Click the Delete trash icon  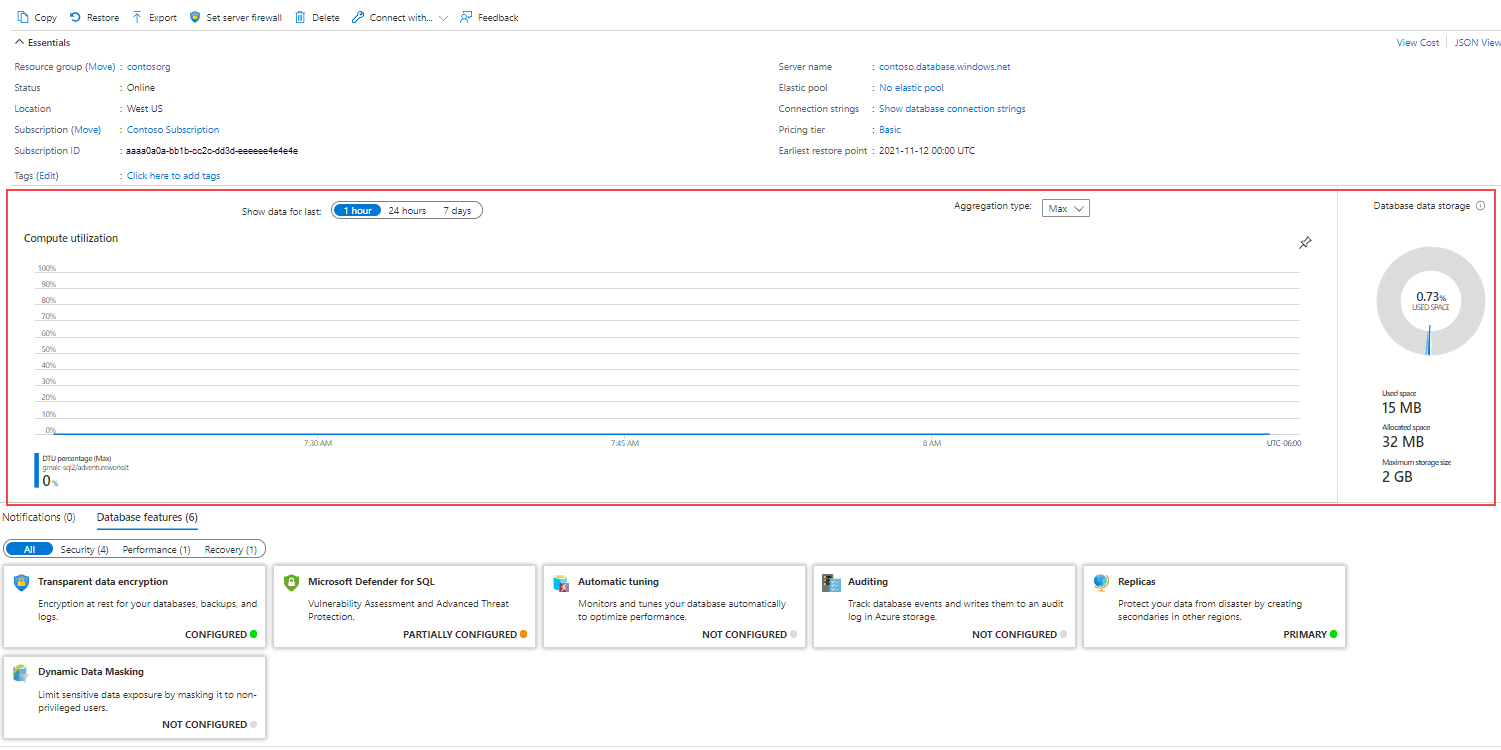click(x=300, y=17)
